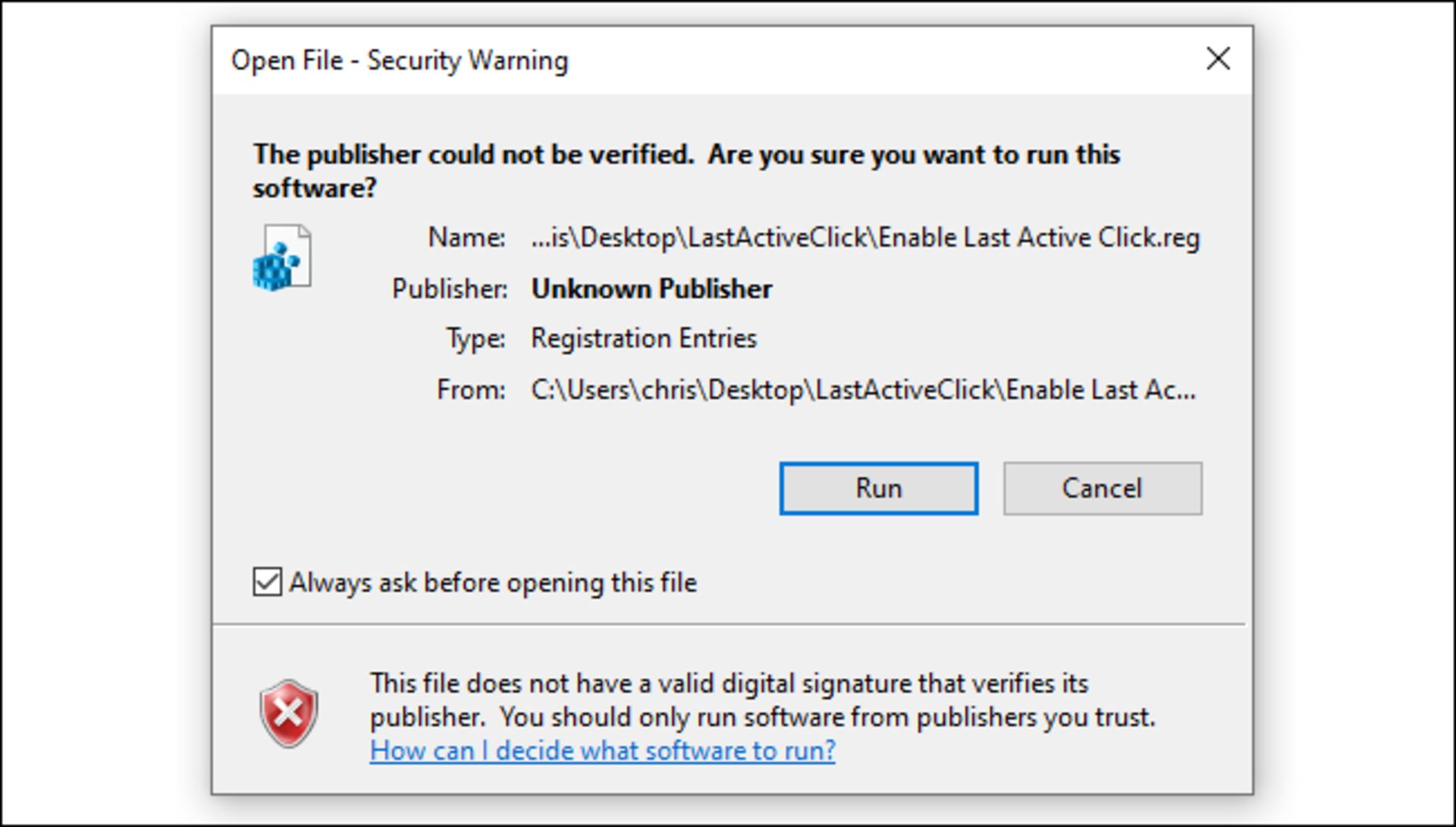Click the 'From:' field label
Viewport: 1456px width, 827px height.
(x=470, y=390)
